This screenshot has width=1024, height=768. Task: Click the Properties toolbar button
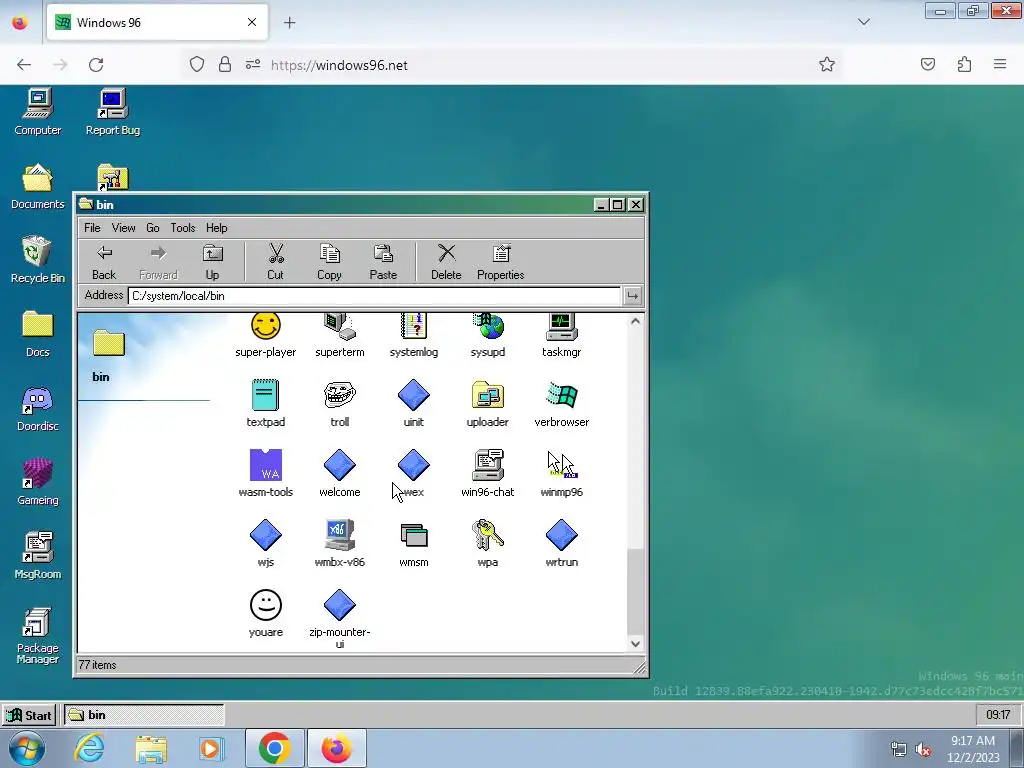tap(500, 262)
